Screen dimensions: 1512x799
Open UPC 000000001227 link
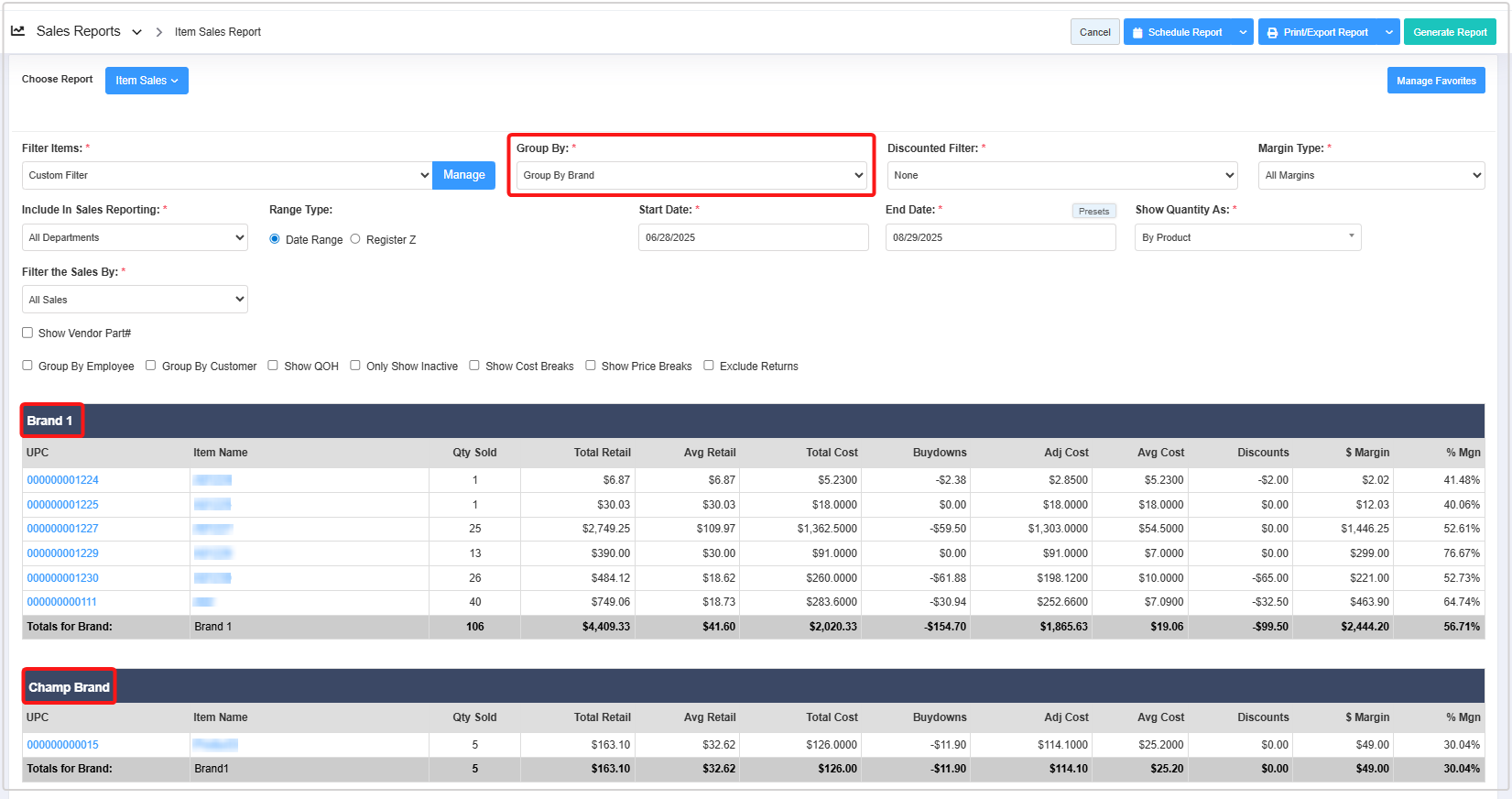(x=62, y=529)
